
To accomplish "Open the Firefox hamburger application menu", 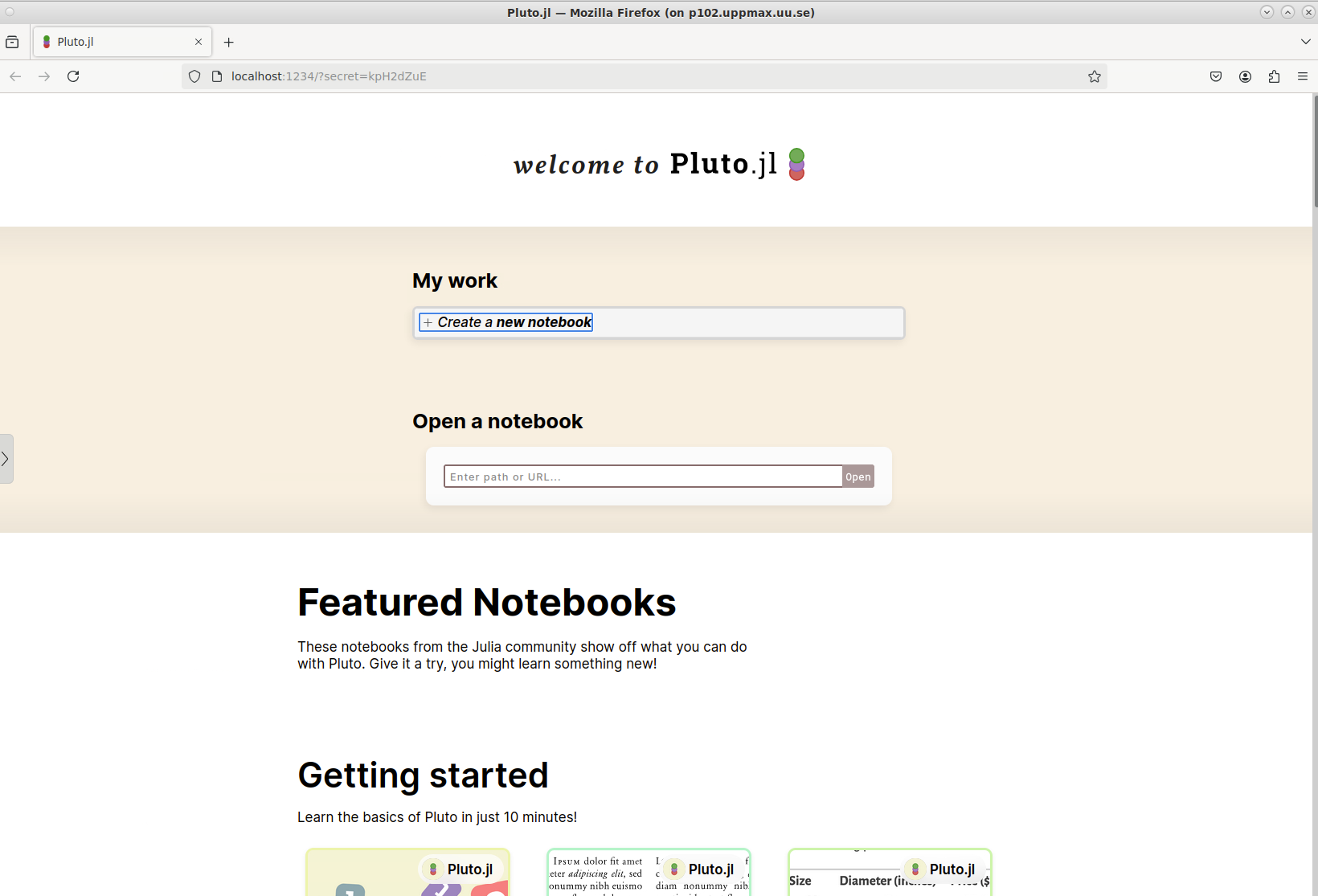I will pos(1302,76).
